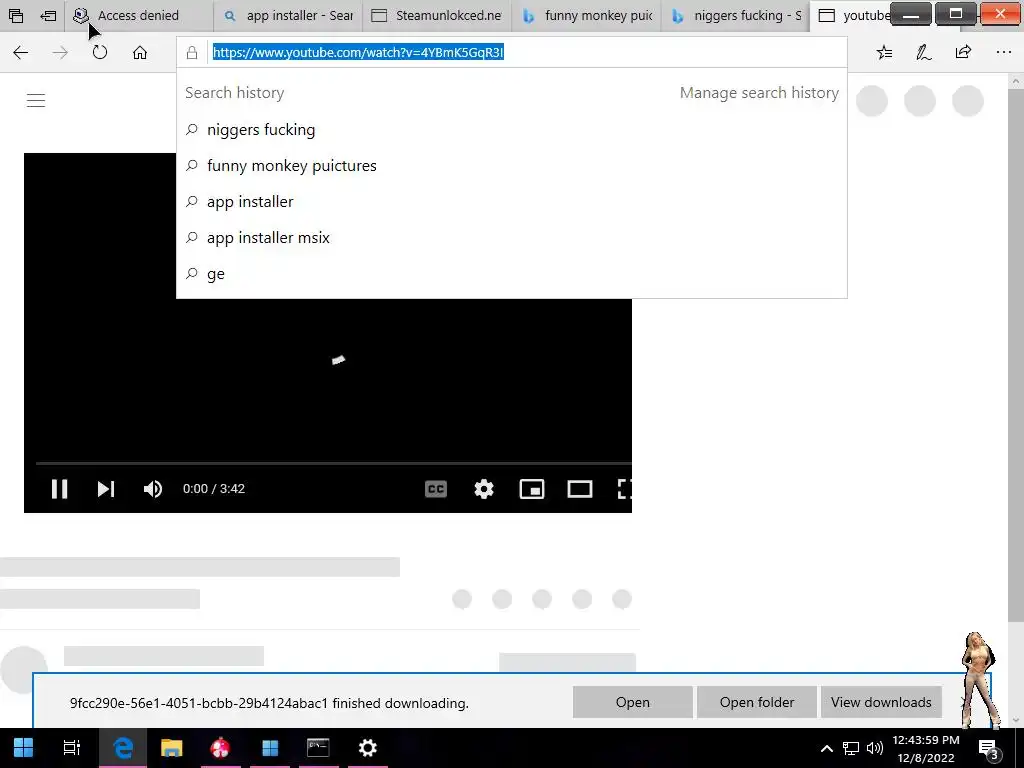Open the Edge settings and more menu

coord(1004,52)
